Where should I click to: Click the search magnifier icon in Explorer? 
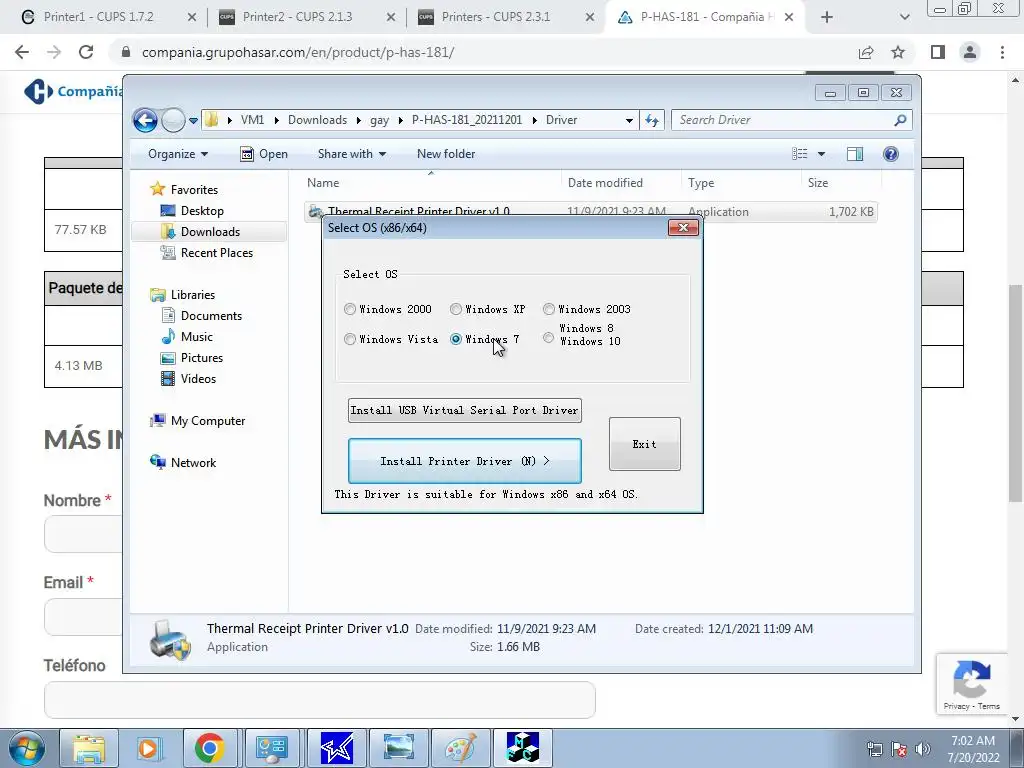pos(900,120)
